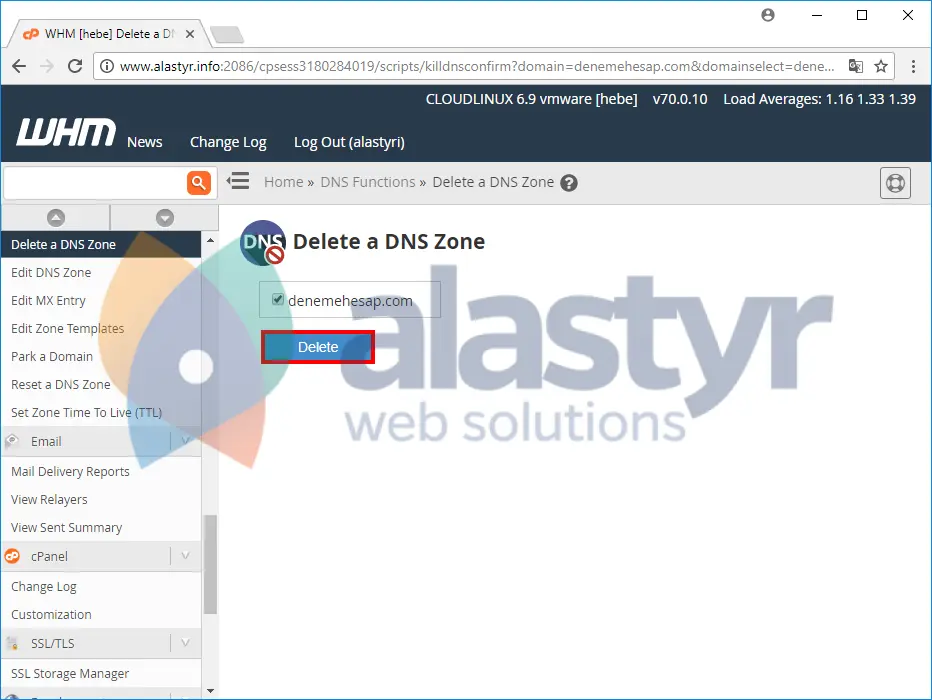Click the browser forward arrow
This screenshot has width=932, height=700.
pyautogui.click(x=47, y=66)
